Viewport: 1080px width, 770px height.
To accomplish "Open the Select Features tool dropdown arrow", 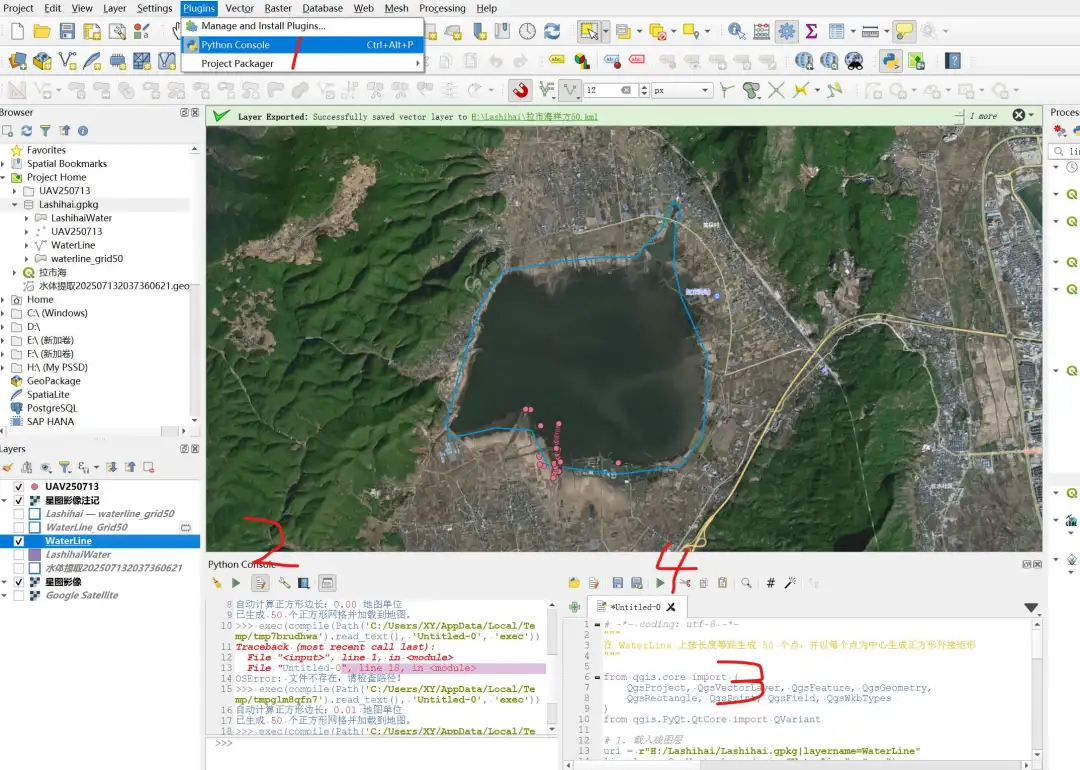I will (x=605, y=31).
